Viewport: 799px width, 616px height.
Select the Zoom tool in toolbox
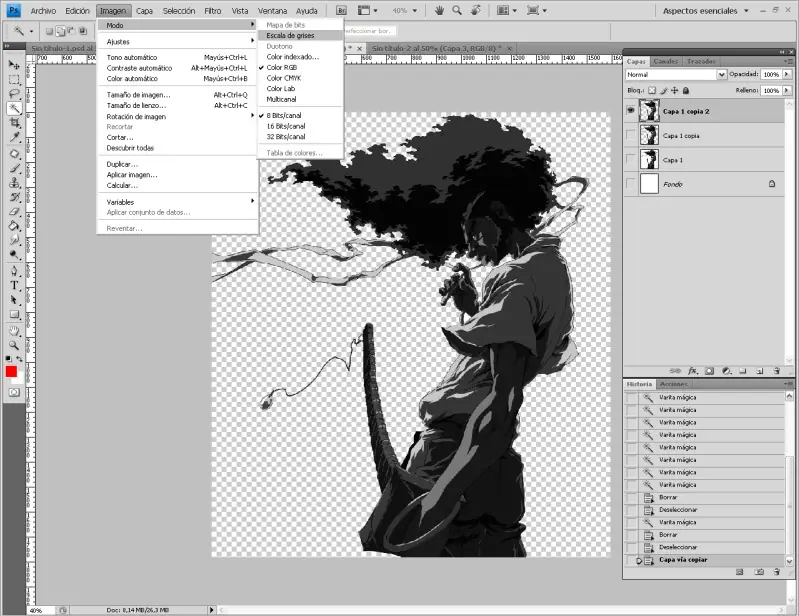point(14,345)
